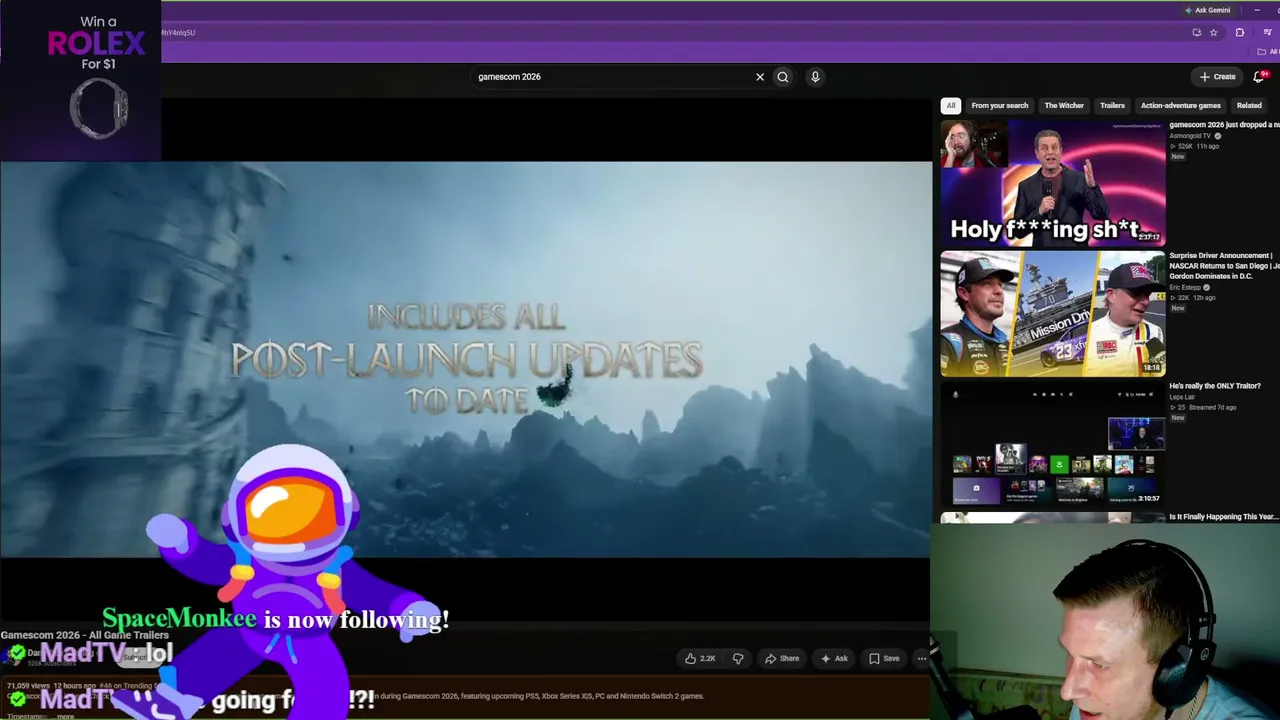Screen dimensions: 1280x720
Task: Dislike the video with thumbs down
Action: point(738,658)
